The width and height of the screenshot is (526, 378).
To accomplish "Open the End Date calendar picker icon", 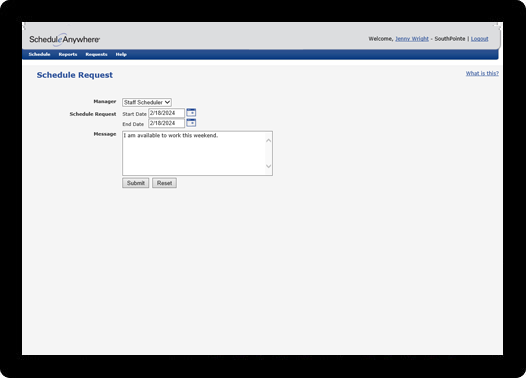I will click(191, 123).
